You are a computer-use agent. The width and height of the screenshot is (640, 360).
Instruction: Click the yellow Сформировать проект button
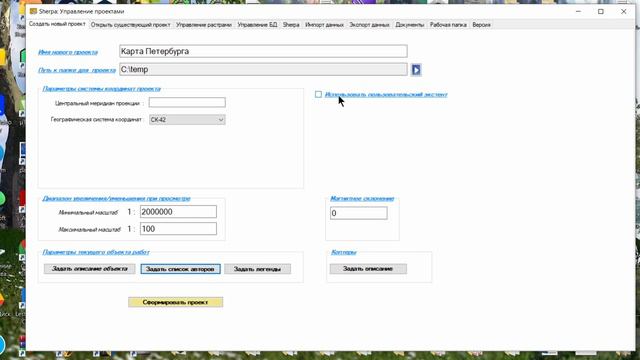(x=176, y=302)
